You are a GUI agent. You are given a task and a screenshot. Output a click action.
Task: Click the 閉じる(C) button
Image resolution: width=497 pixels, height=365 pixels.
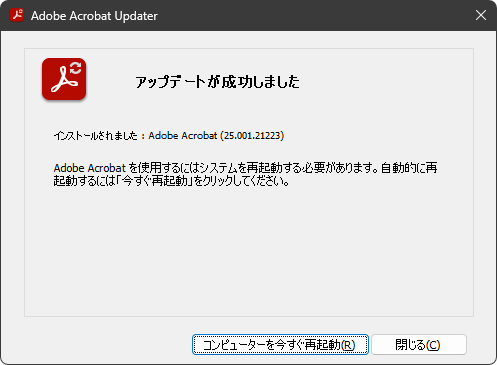pyautogui.click(x=419, y=344)
